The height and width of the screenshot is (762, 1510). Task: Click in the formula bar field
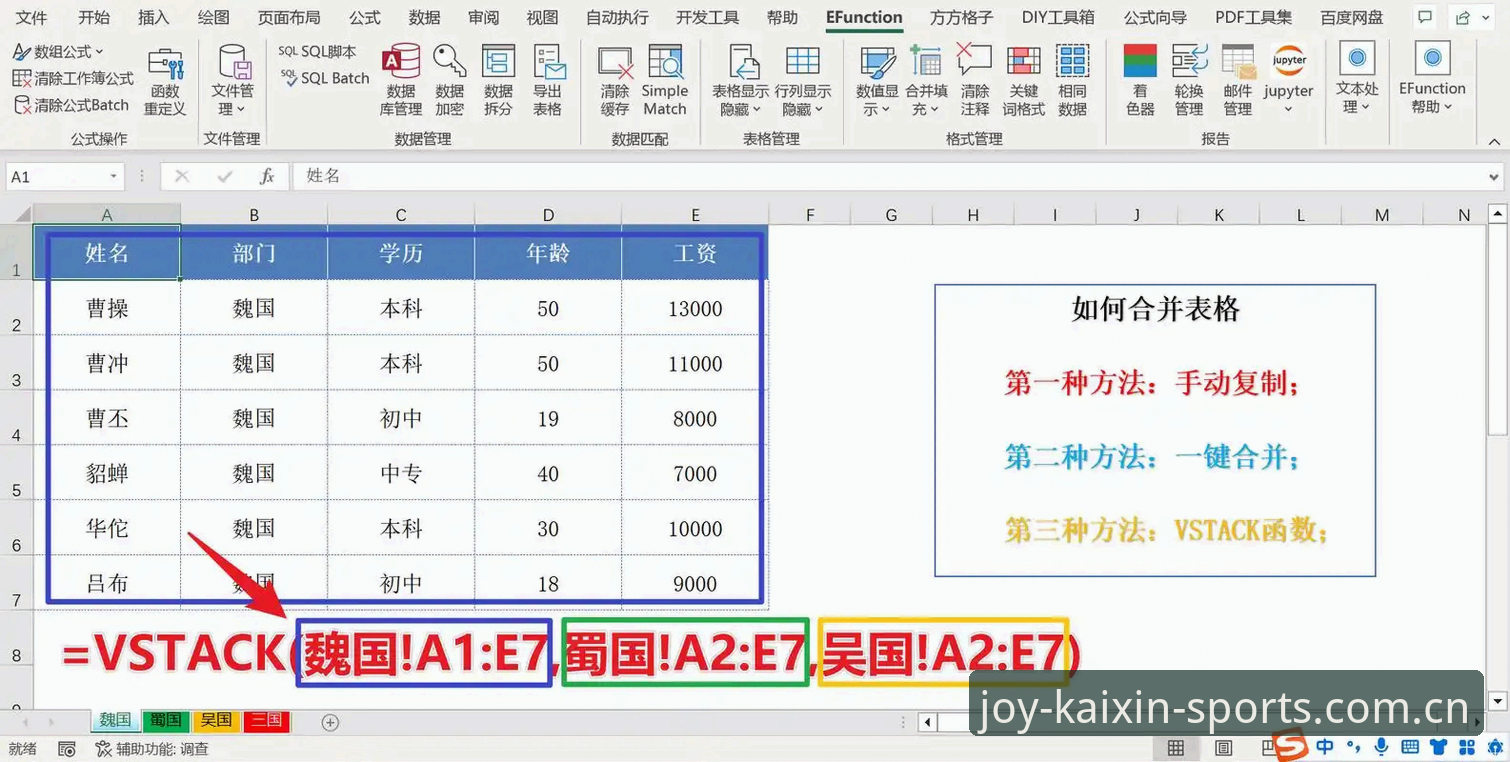pos(898,176)
